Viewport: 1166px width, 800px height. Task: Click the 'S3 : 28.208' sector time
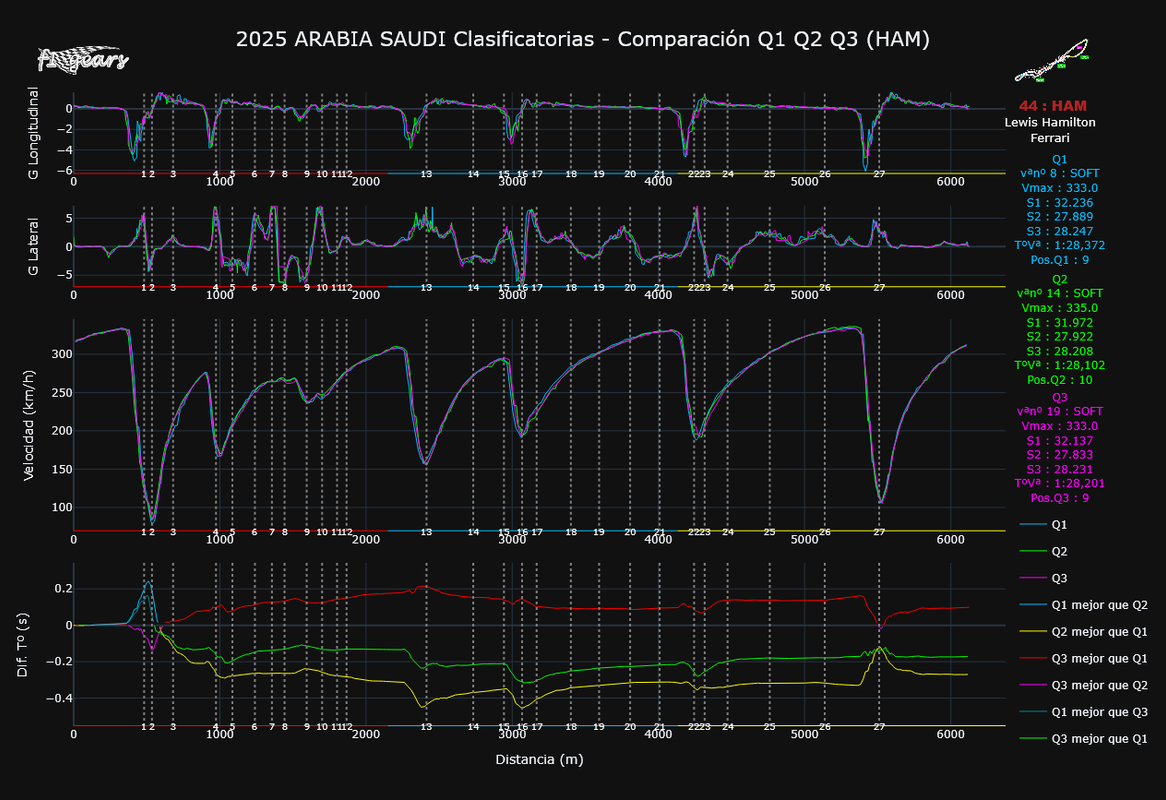tap(1060, 351)
